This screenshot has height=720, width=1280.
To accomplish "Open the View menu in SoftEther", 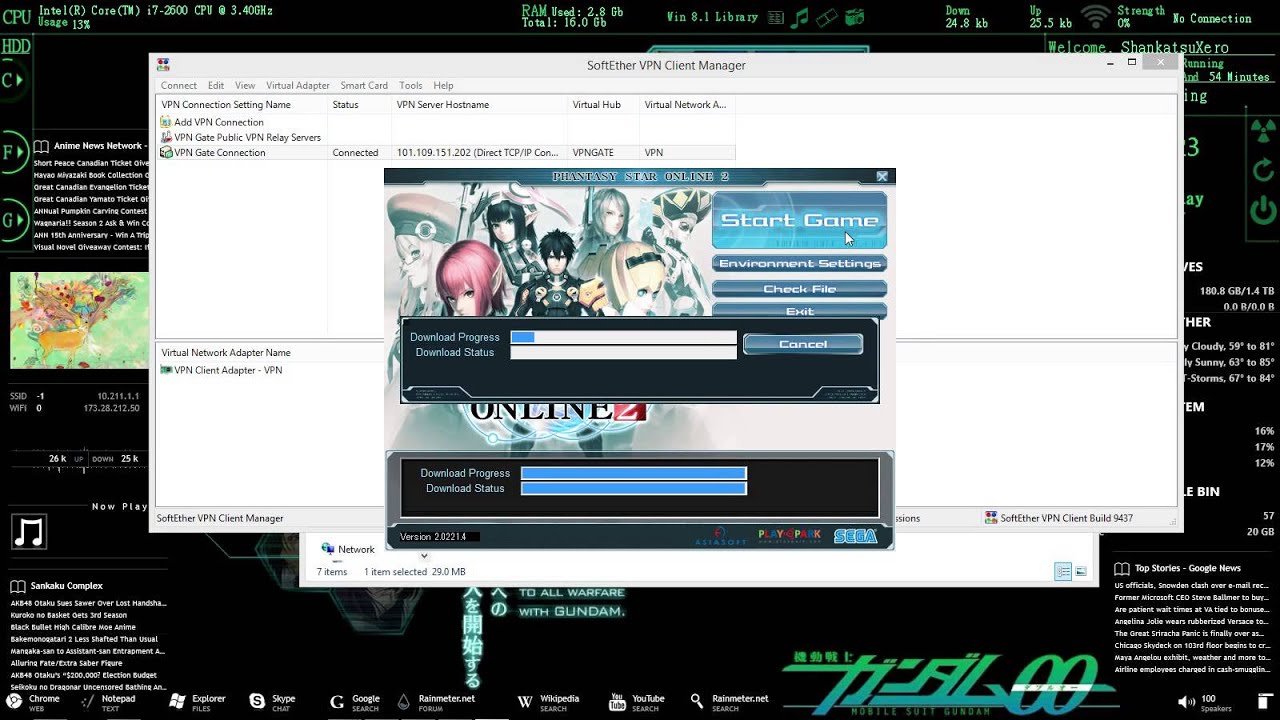I will pos(245,86).
